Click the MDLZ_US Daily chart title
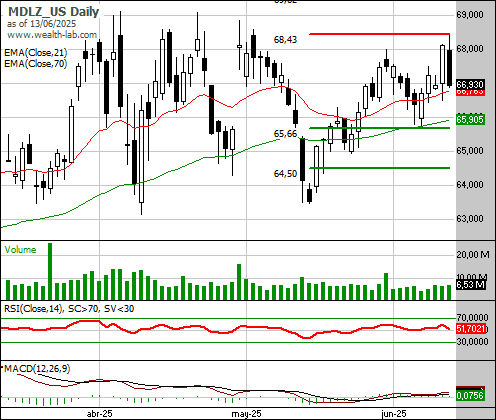The width and height of the screenshot is (496, 420). click(x=53, y=12)
